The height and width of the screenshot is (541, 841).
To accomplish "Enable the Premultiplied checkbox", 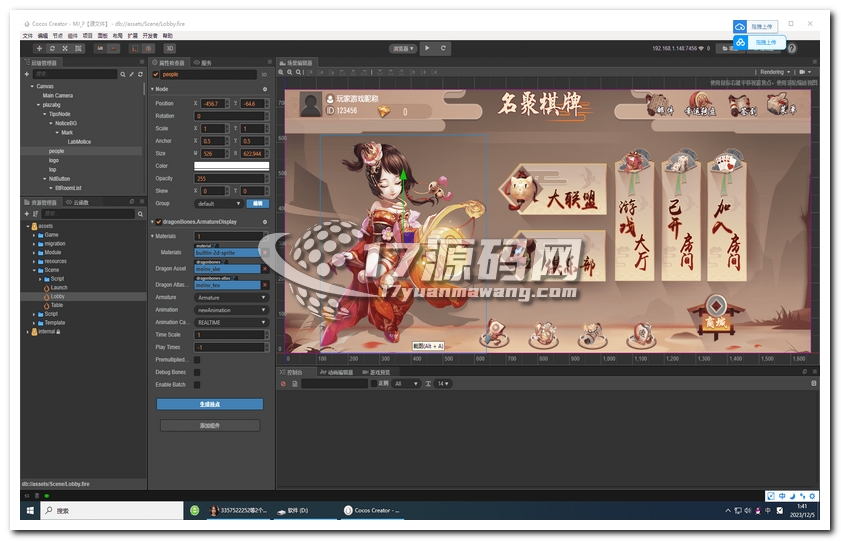I will coord(197,360).
